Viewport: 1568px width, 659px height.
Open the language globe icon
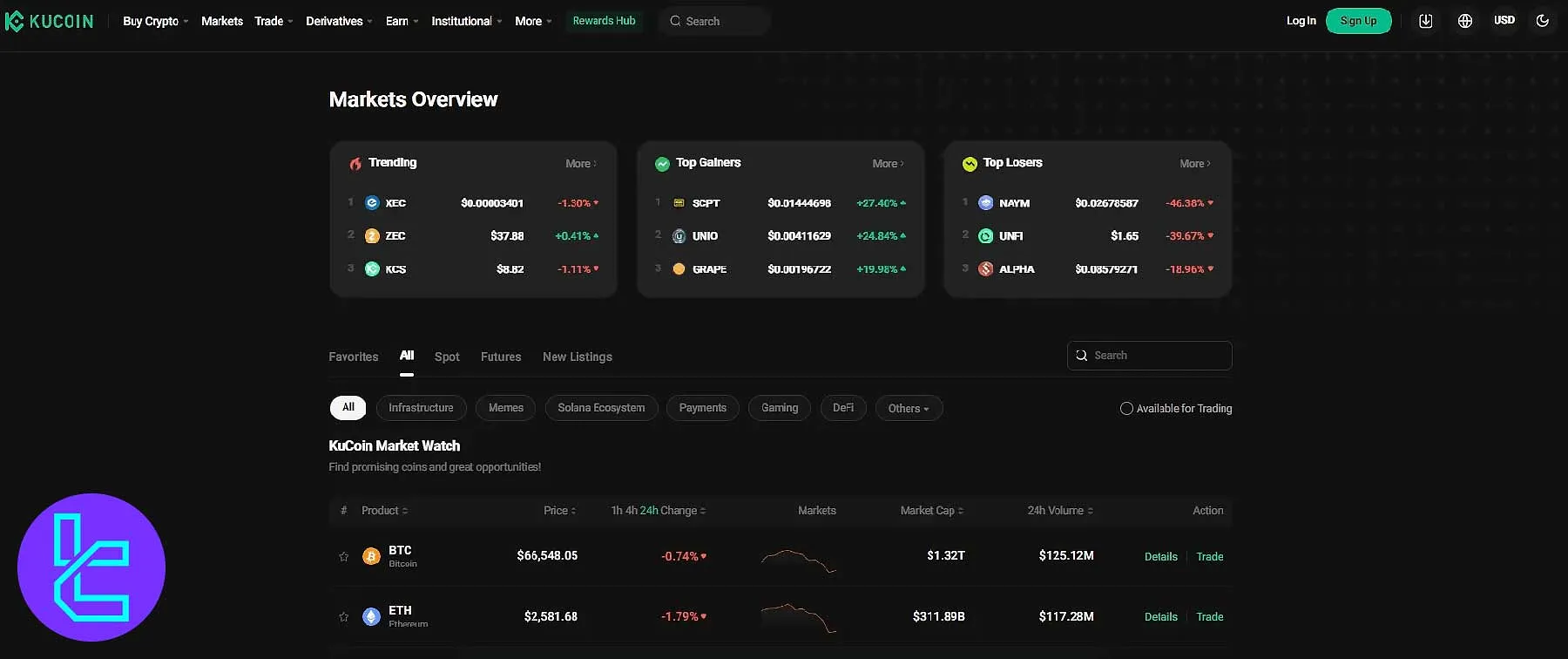tap(1465, 21)
